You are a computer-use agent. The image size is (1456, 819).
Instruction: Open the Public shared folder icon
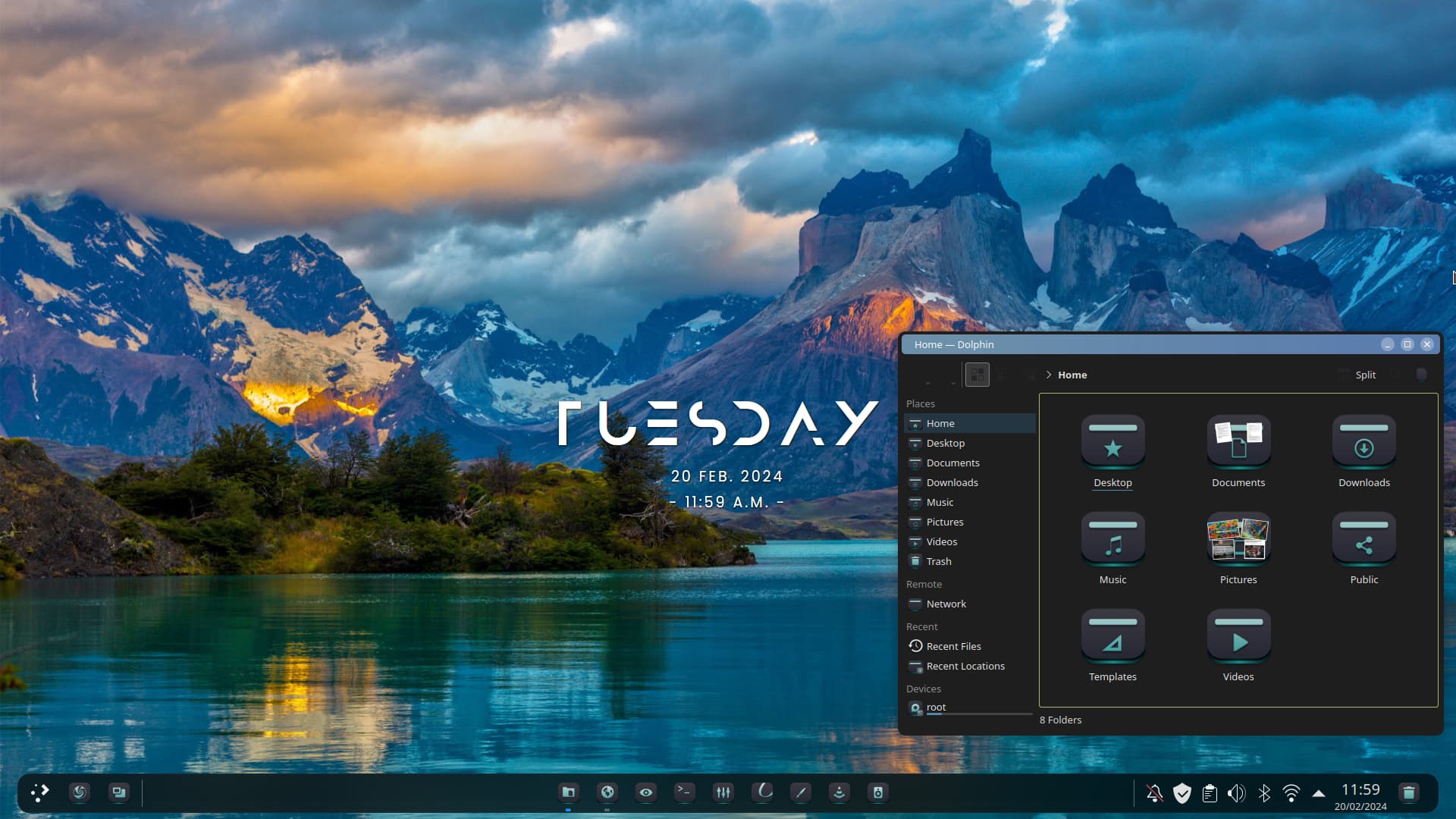[1363, 541]
